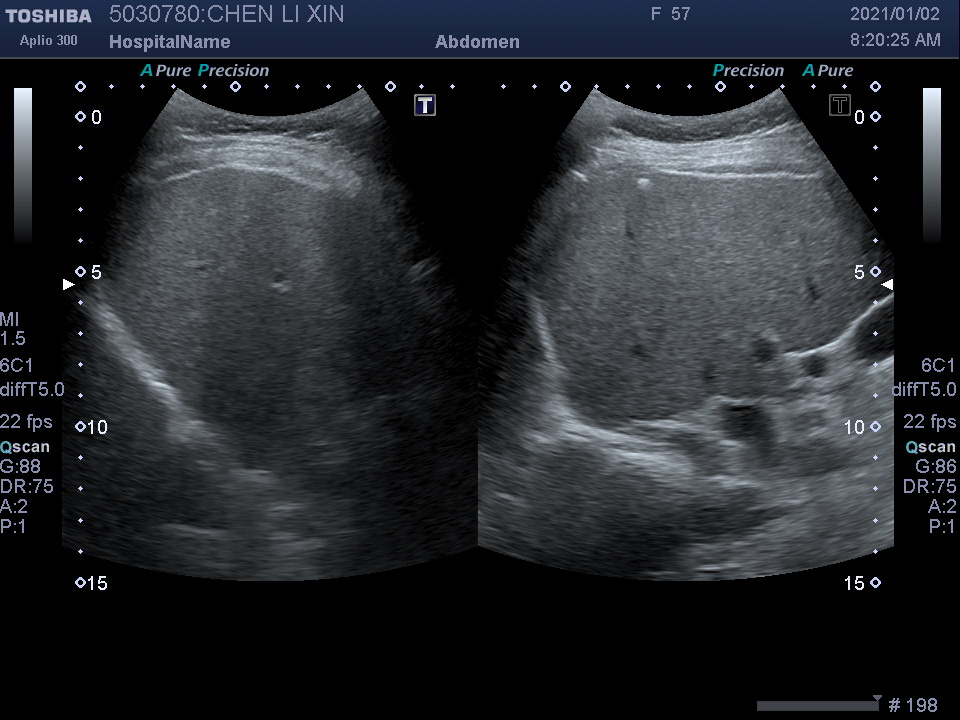
Task: Toggle the right Precision imaging label
Action: coord(748,71)
